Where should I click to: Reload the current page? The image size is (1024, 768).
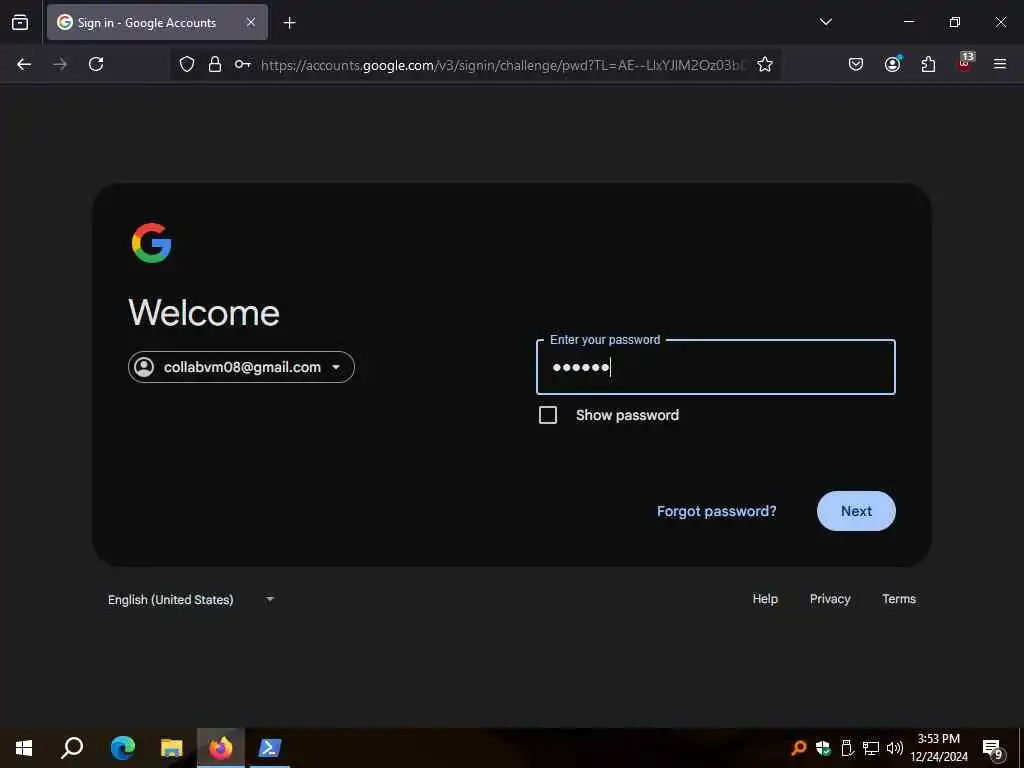[x=96, y=64]
